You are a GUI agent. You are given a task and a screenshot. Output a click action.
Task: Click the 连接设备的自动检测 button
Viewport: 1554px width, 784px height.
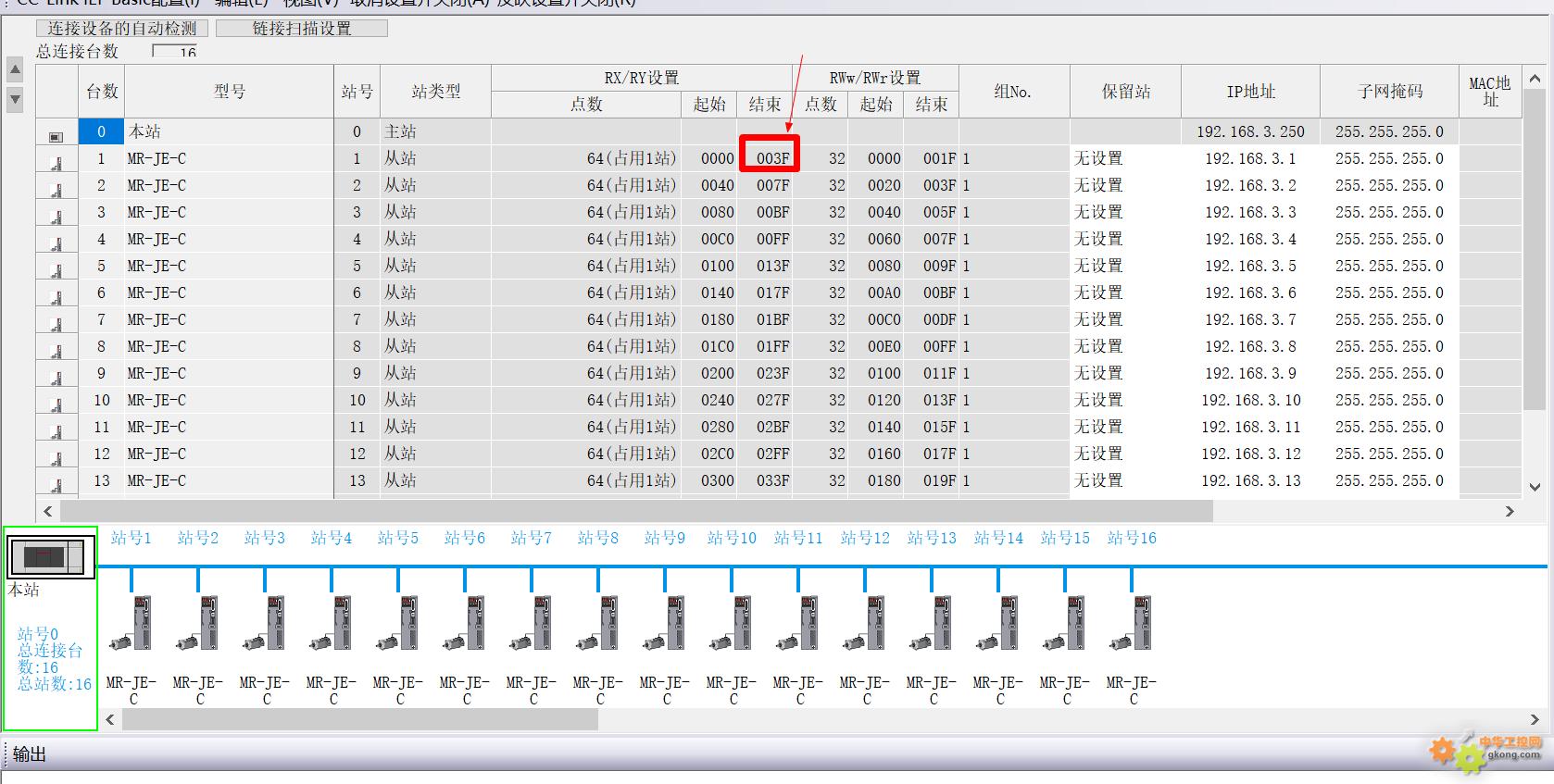pos(120,29)
